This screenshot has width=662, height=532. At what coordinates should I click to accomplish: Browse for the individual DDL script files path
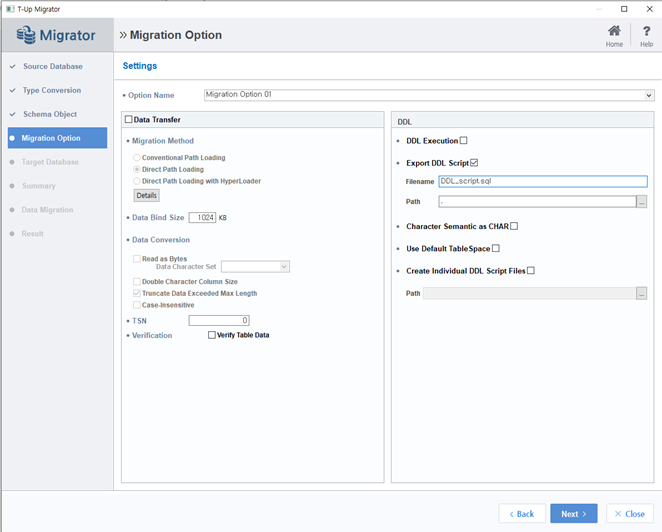pyautogui.click(x=641, y=293)
